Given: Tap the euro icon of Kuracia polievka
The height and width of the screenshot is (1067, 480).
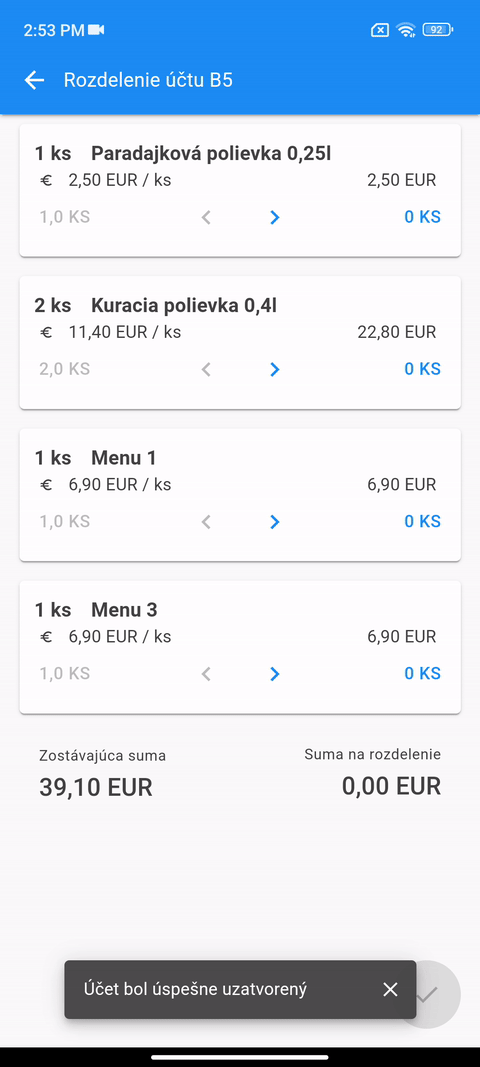Looking at the screenshot, I should tap(46, 333).
